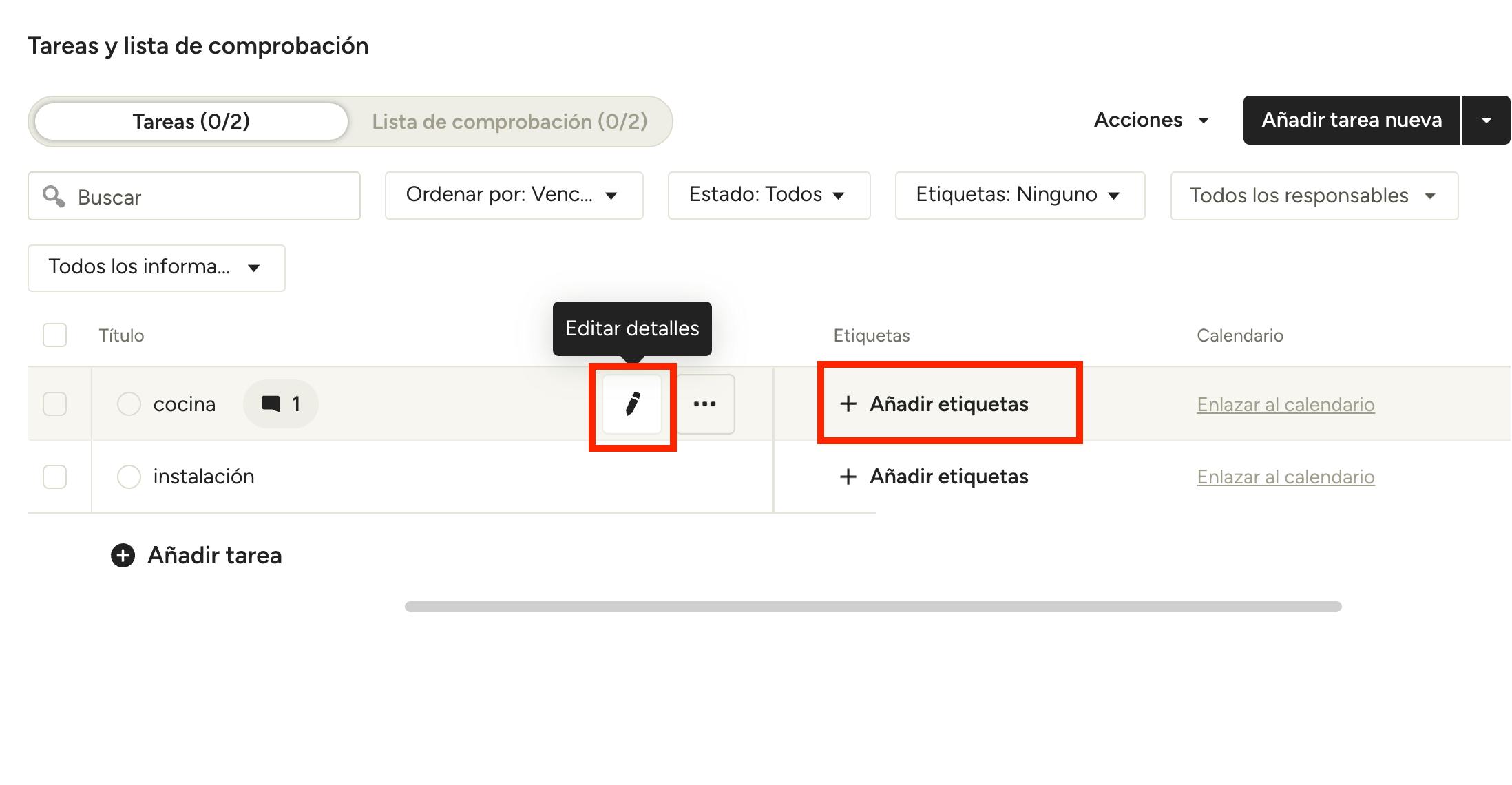Open the three-dot more options menu
The height and width of the screenshot is (785, 1512).
[704, 404]
